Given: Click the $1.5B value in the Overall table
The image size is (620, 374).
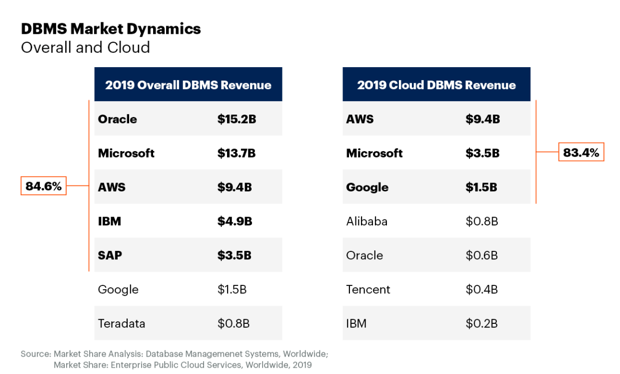Looking at the screenshot, I should [x=232, y=289].
